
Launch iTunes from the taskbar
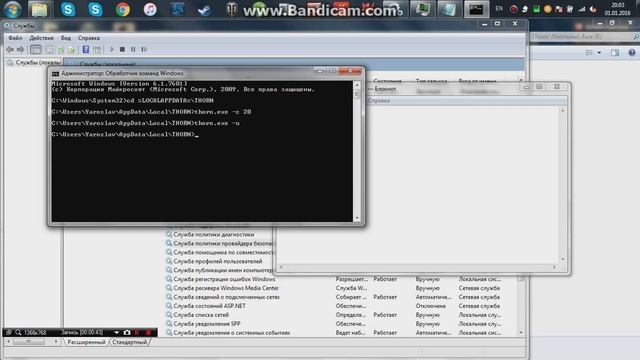150,9
